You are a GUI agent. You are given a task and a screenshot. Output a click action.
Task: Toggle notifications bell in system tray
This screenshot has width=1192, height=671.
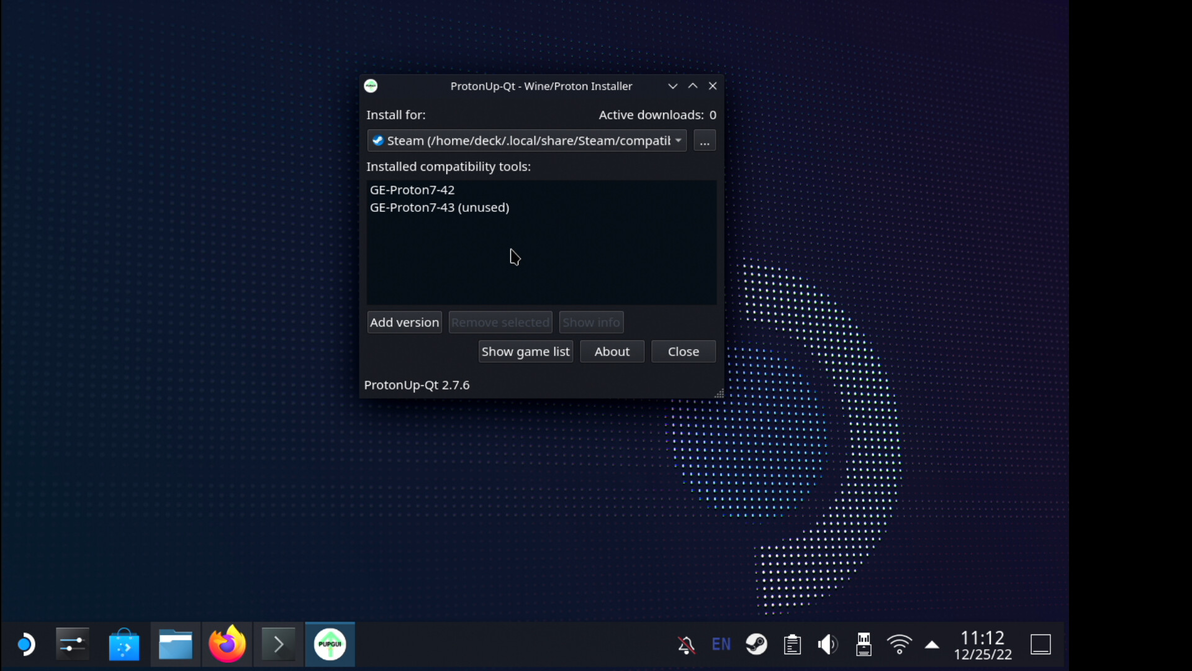686,644
